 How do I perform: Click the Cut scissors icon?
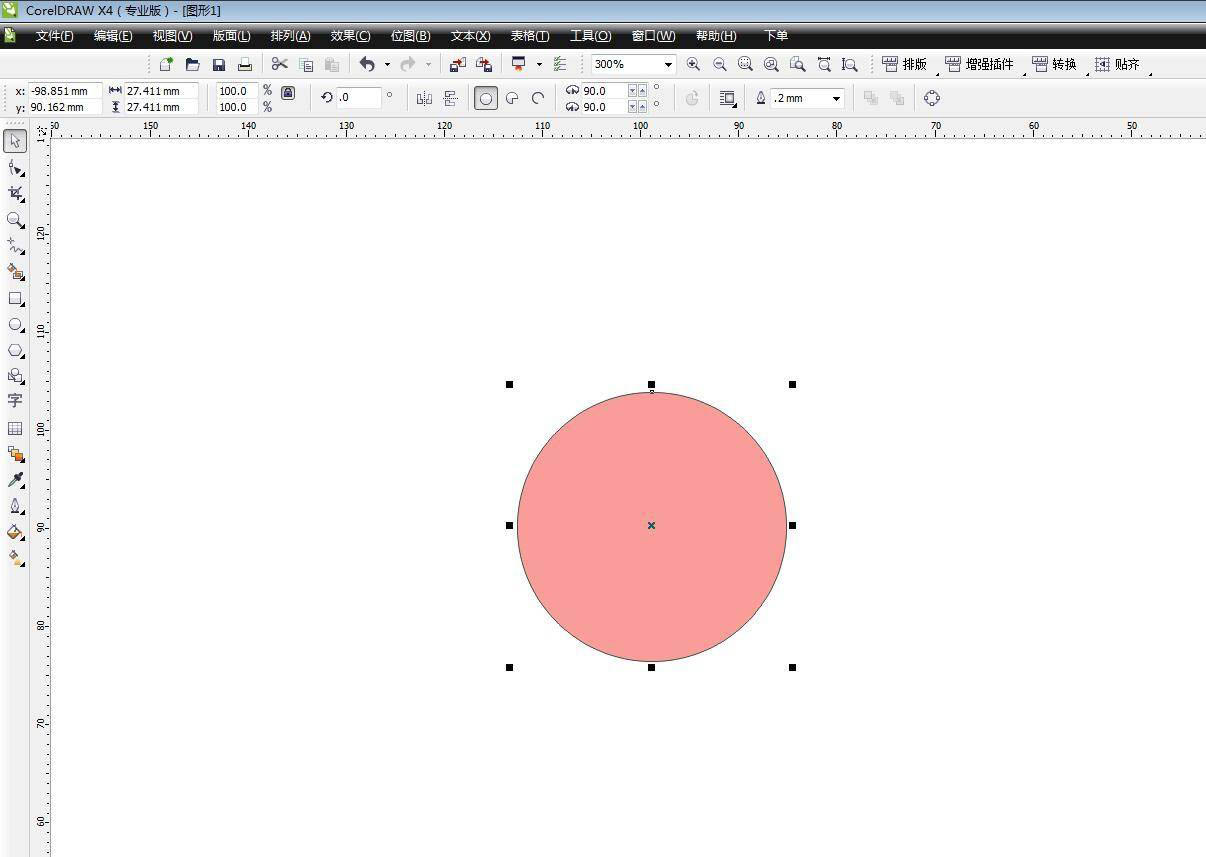(280, 64)
